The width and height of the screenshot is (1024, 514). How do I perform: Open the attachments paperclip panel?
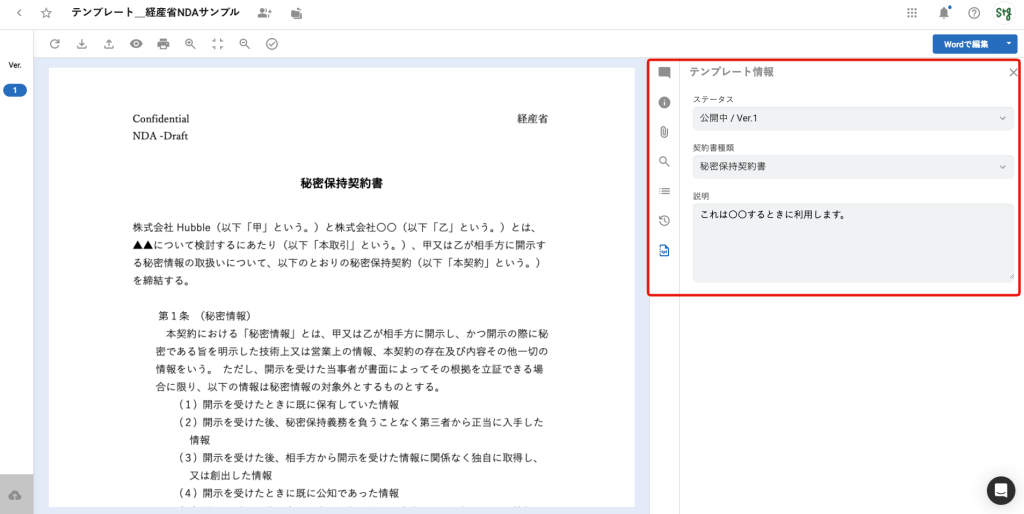point(664,132)
